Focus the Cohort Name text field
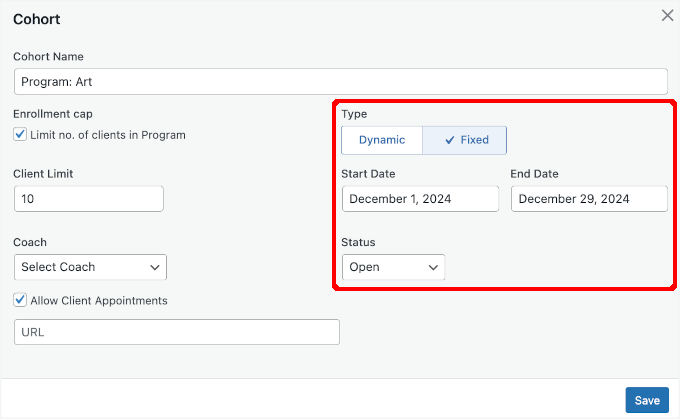Image resolution: width=680 pixels, height=419 pixels. coord(340,81)
